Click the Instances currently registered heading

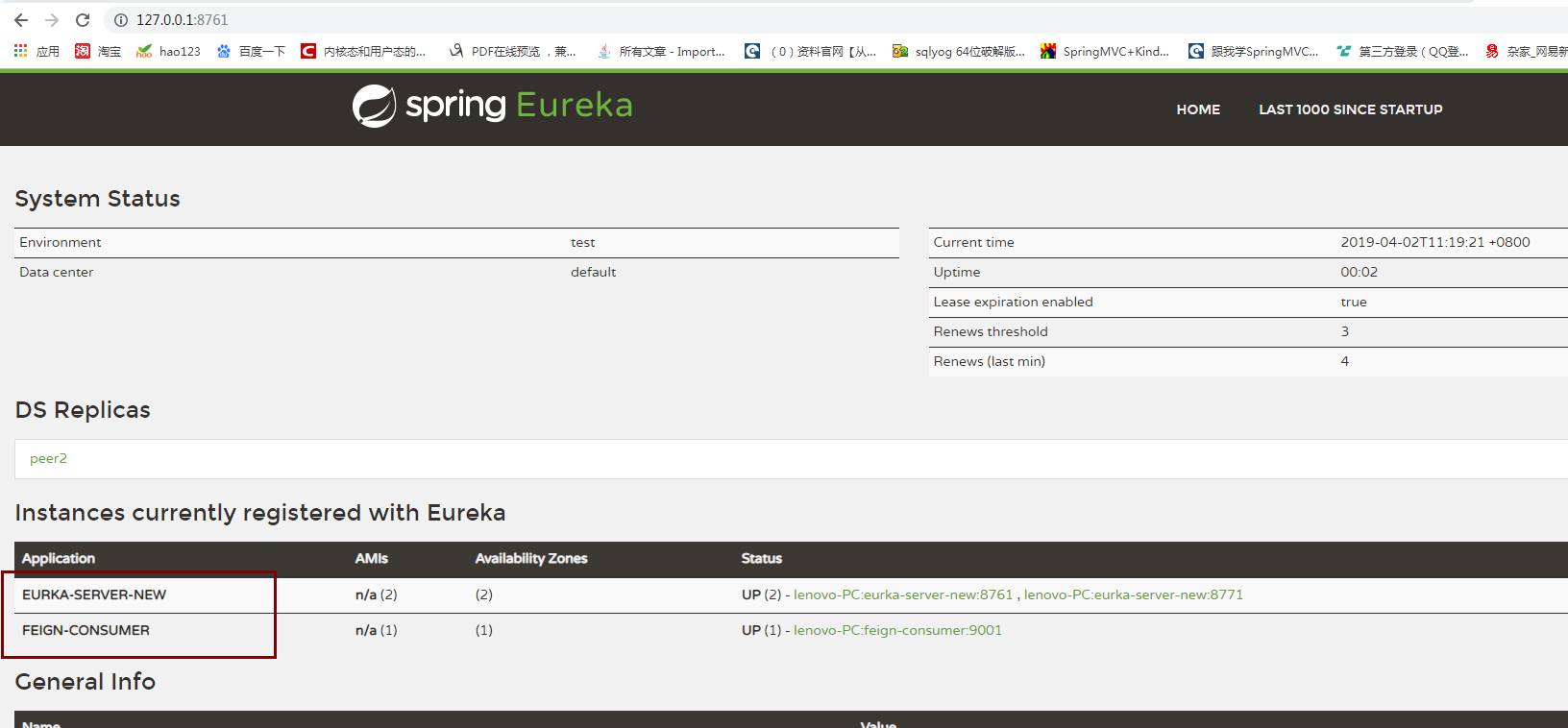click(260, 513)
